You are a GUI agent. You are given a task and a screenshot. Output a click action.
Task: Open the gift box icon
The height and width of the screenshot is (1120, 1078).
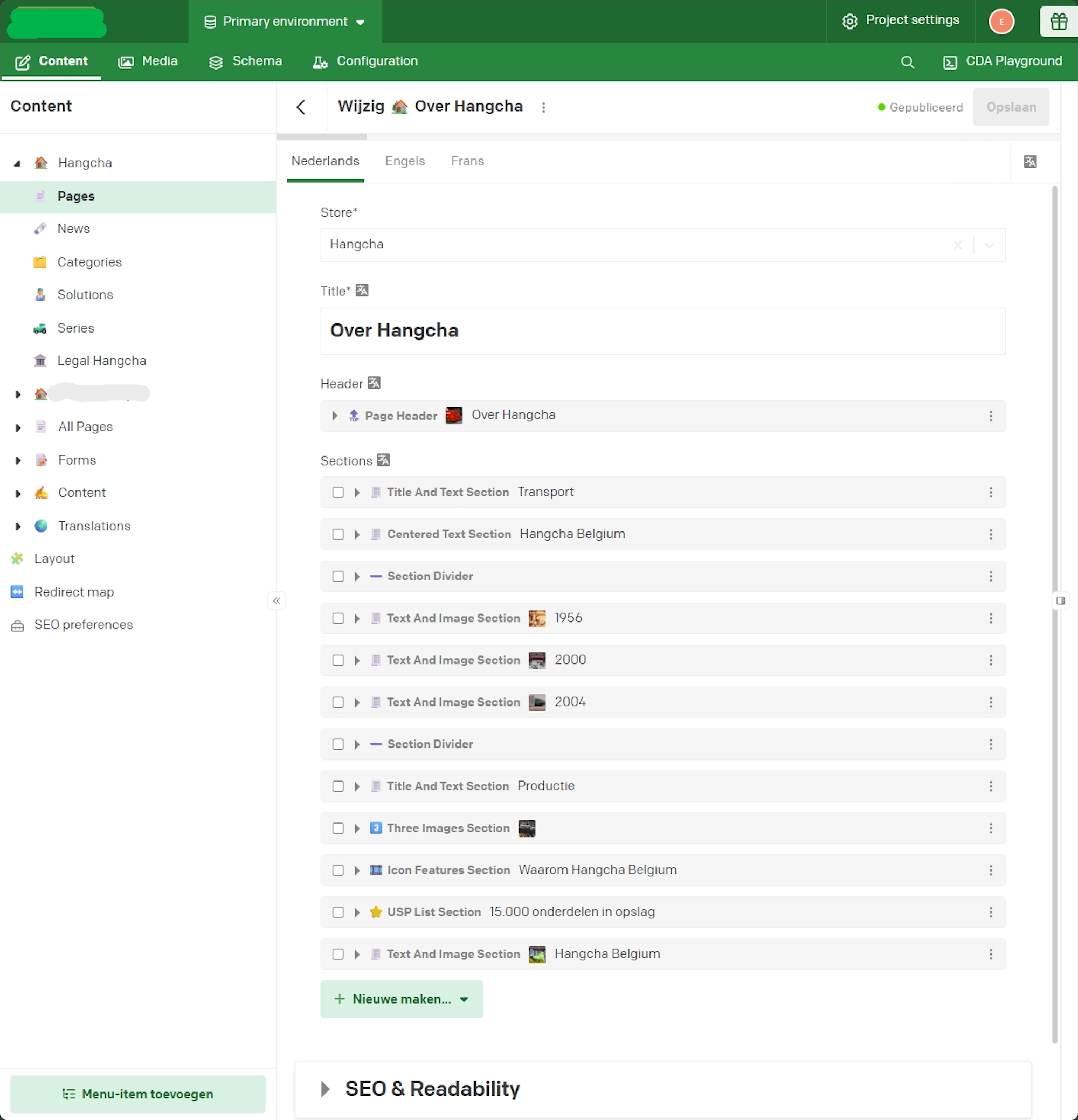point(1059,22)
